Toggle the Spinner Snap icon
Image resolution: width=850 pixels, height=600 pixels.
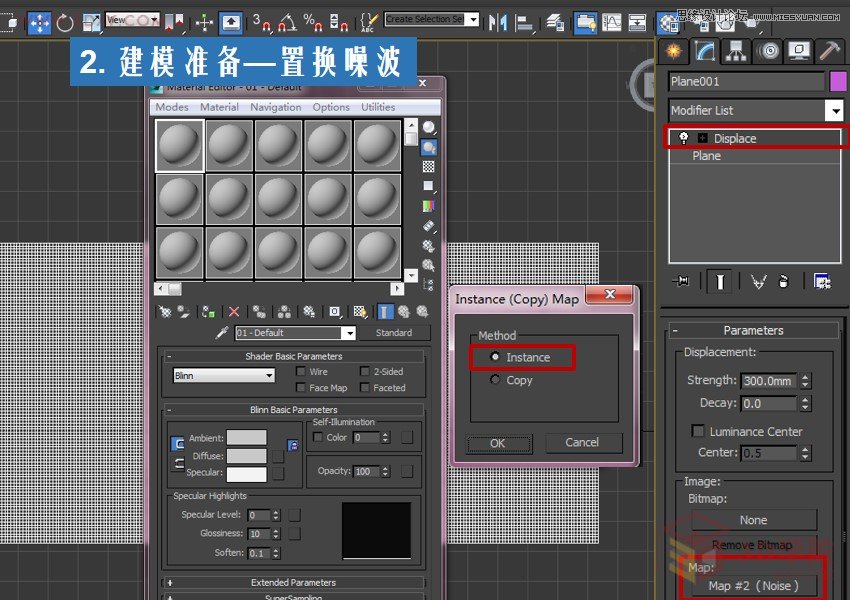pos(339,23)
